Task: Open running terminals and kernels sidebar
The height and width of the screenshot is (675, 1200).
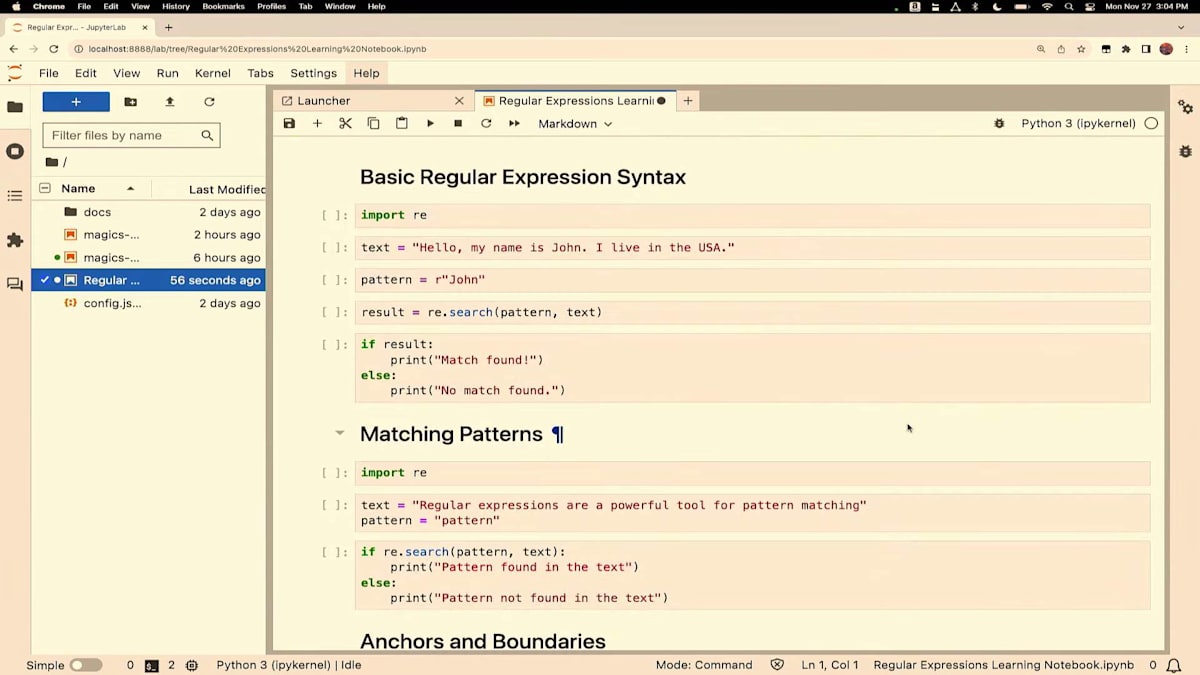Action: [15, 151]
